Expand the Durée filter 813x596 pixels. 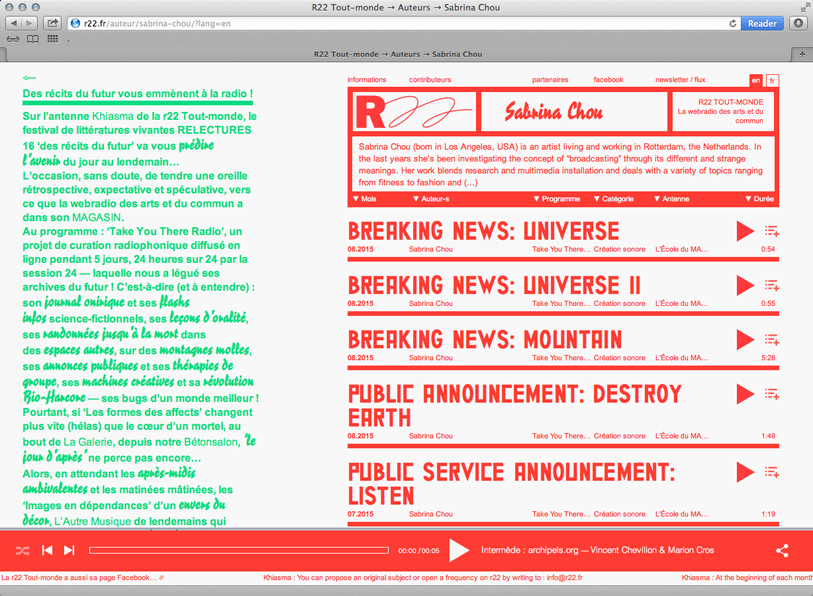(760, 199)
